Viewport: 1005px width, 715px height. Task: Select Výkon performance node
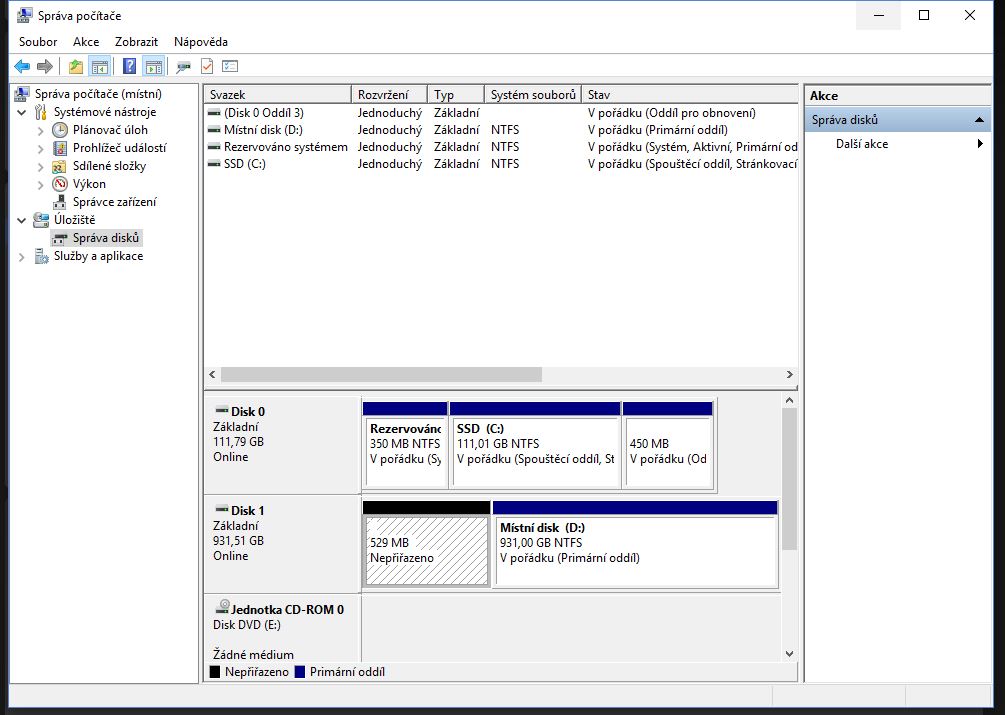89,184
